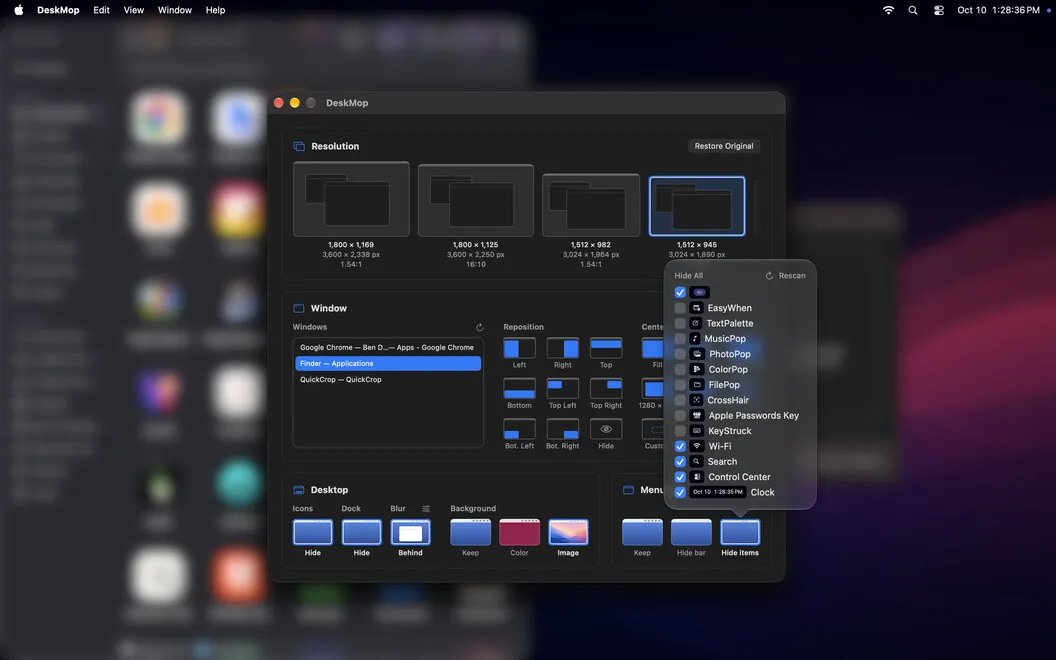Select Hide items menu option

pos(740,532)
